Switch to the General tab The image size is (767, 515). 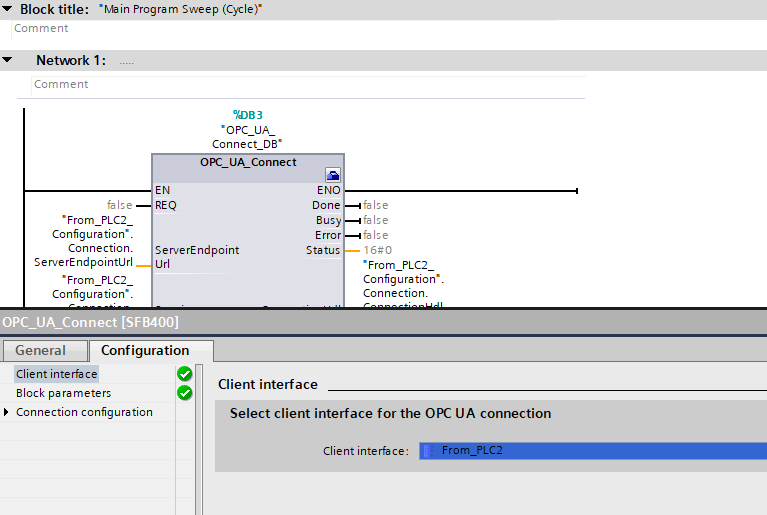41,351
